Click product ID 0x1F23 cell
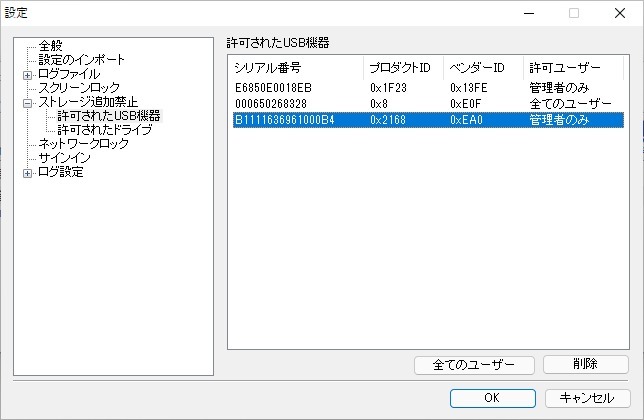Screen dimensions: 644x420 (388, 88)
